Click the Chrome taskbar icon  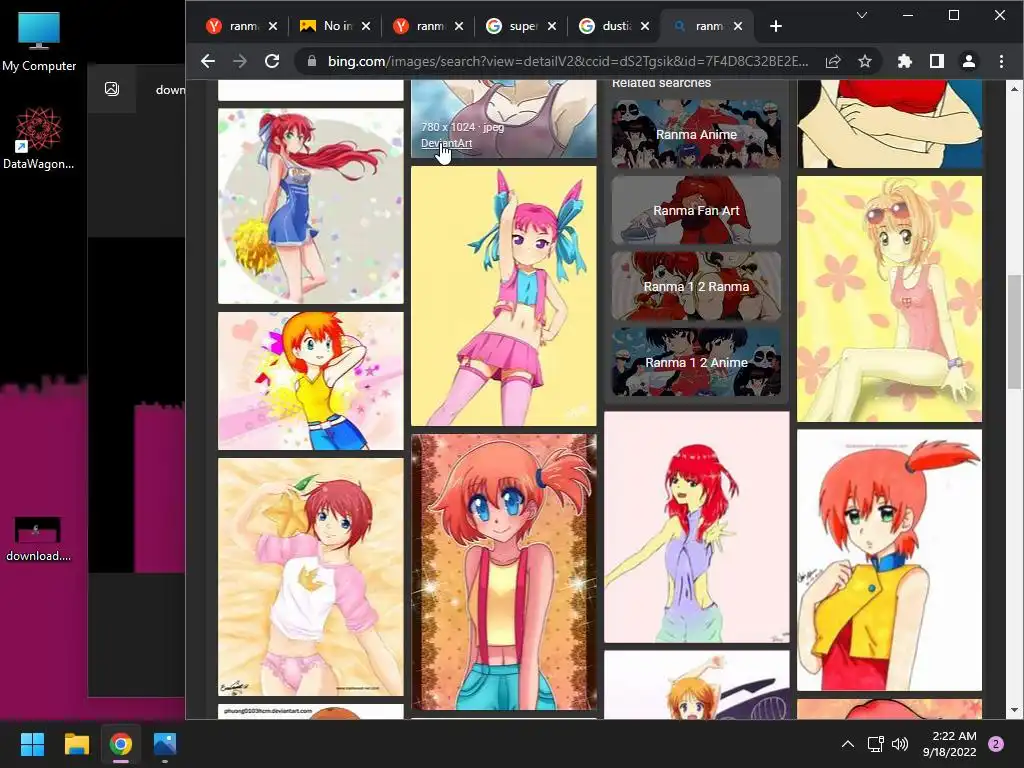click(121, 744)
